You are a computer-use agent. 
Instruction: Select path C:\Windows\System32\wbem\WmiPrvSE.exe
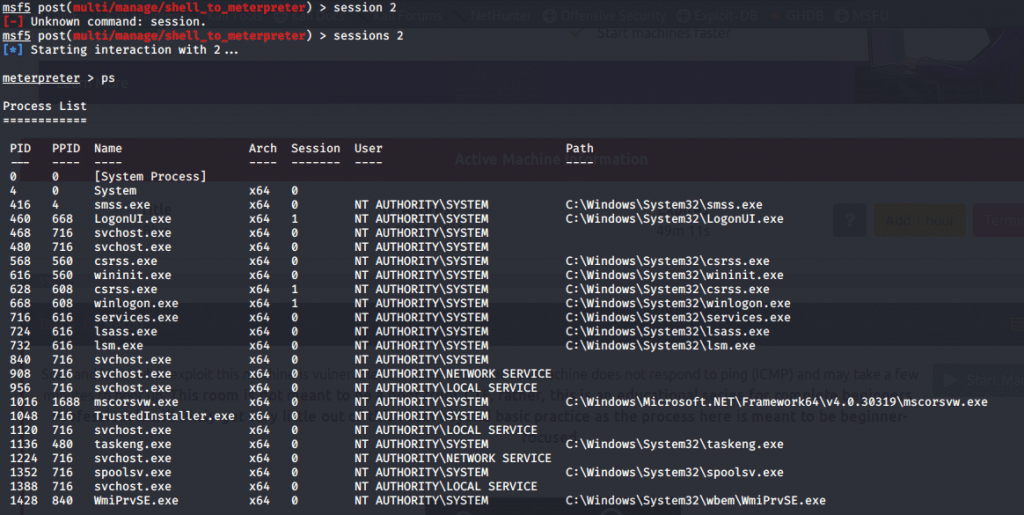coord(696,501)
